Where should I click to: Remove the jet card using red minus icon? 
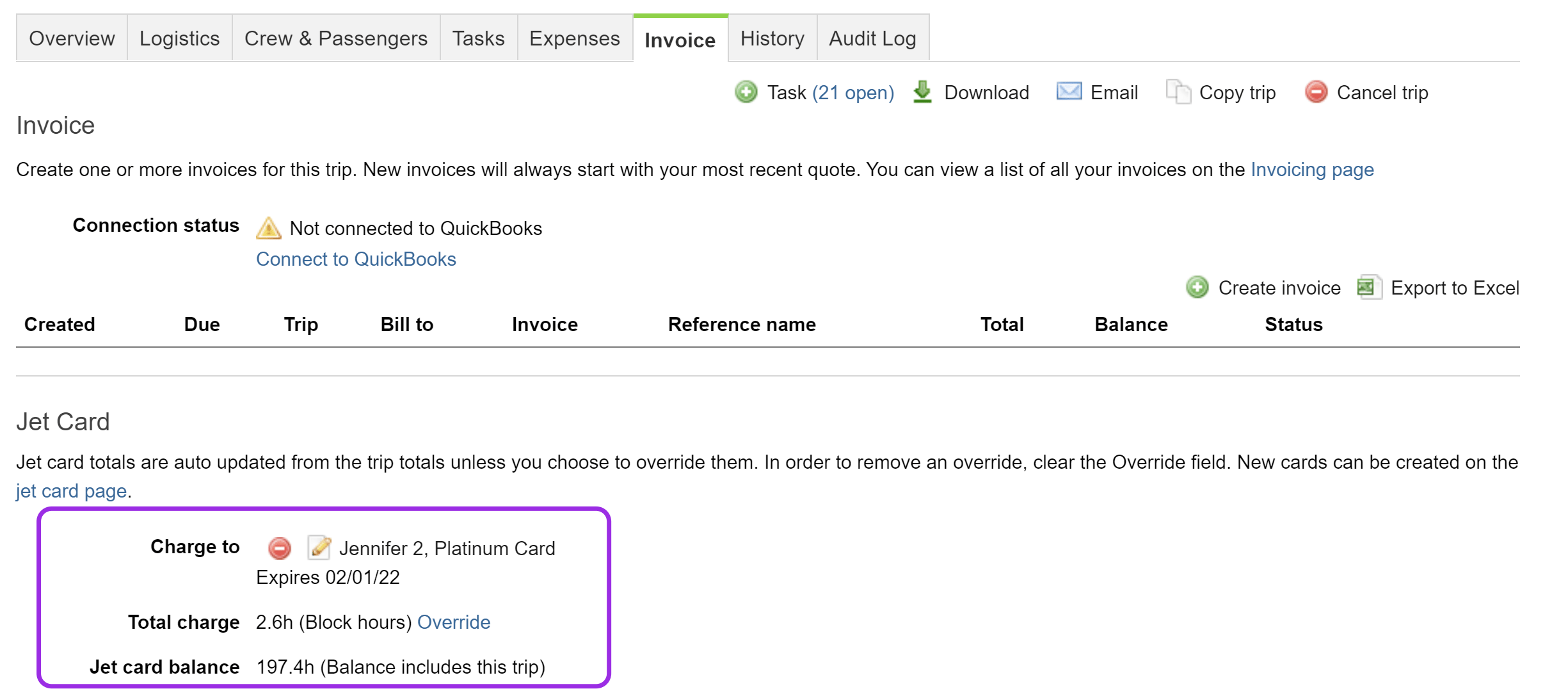point(279,548)
